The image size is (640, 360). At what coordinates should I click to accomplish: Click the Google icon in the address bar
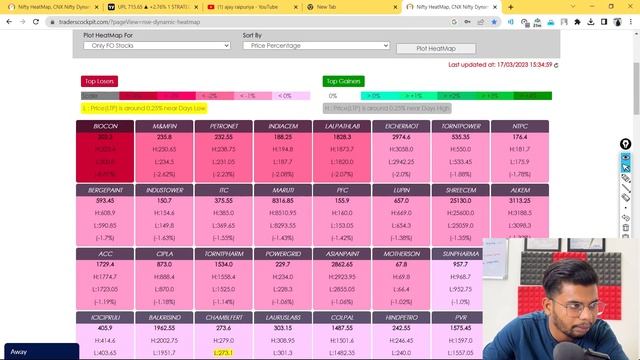click(x=454, y=22)
